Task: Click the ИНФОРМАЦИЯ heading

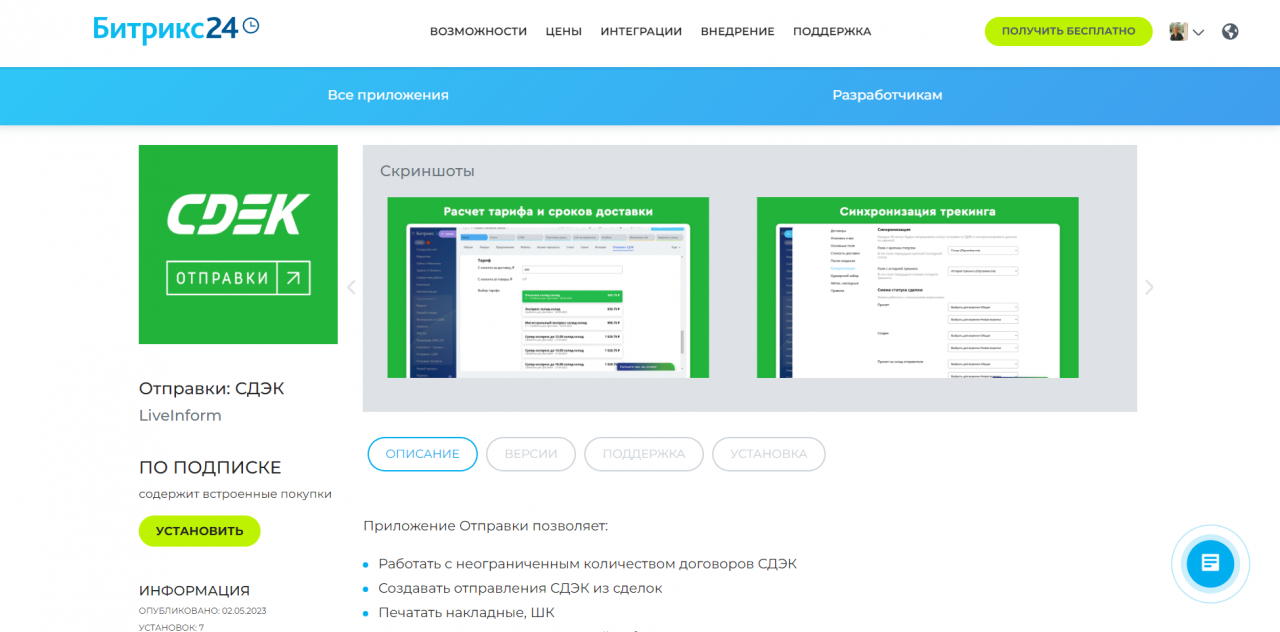Action: click(194, 591)
